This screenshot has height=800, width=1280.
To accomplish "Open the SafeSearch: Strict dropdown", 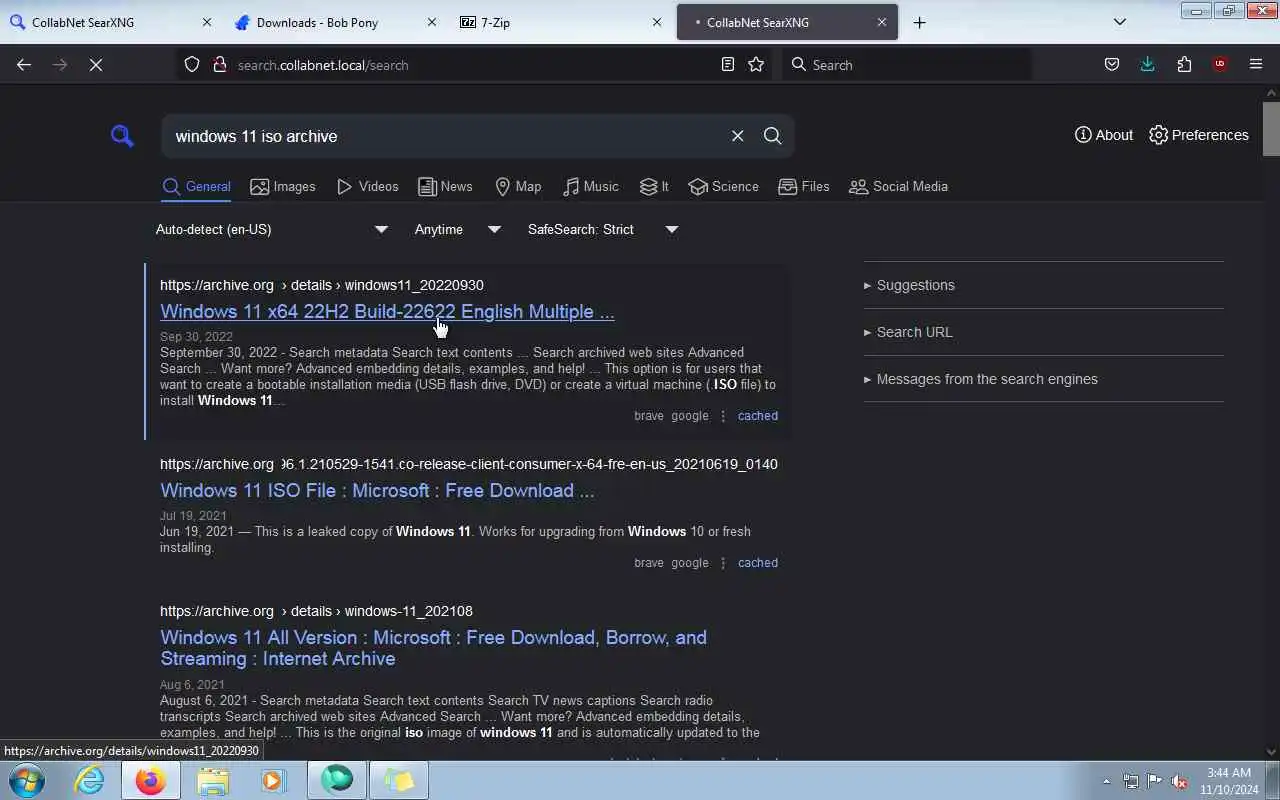I will pyautogui.click(x=603, y=229).
